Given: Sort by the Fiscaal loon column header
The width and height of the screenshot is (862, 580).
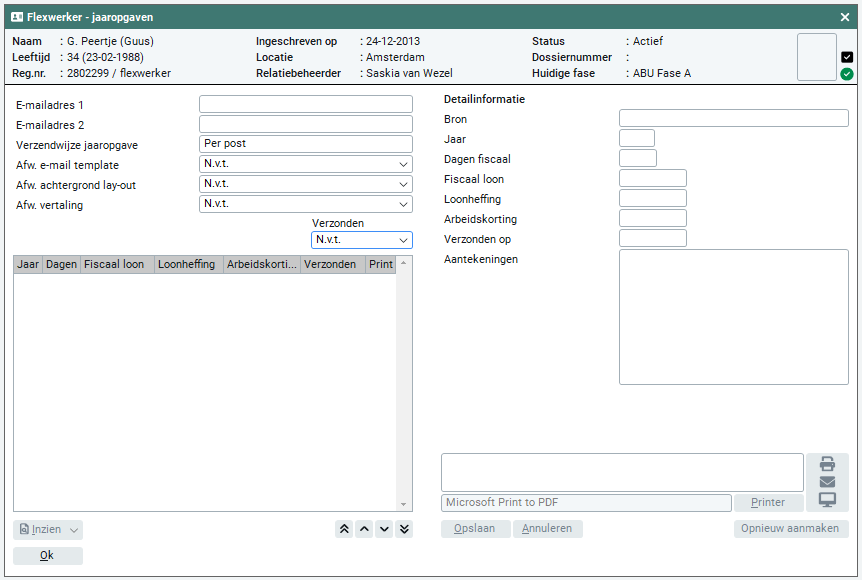Looking at the screenshot, I should (117, 265).
